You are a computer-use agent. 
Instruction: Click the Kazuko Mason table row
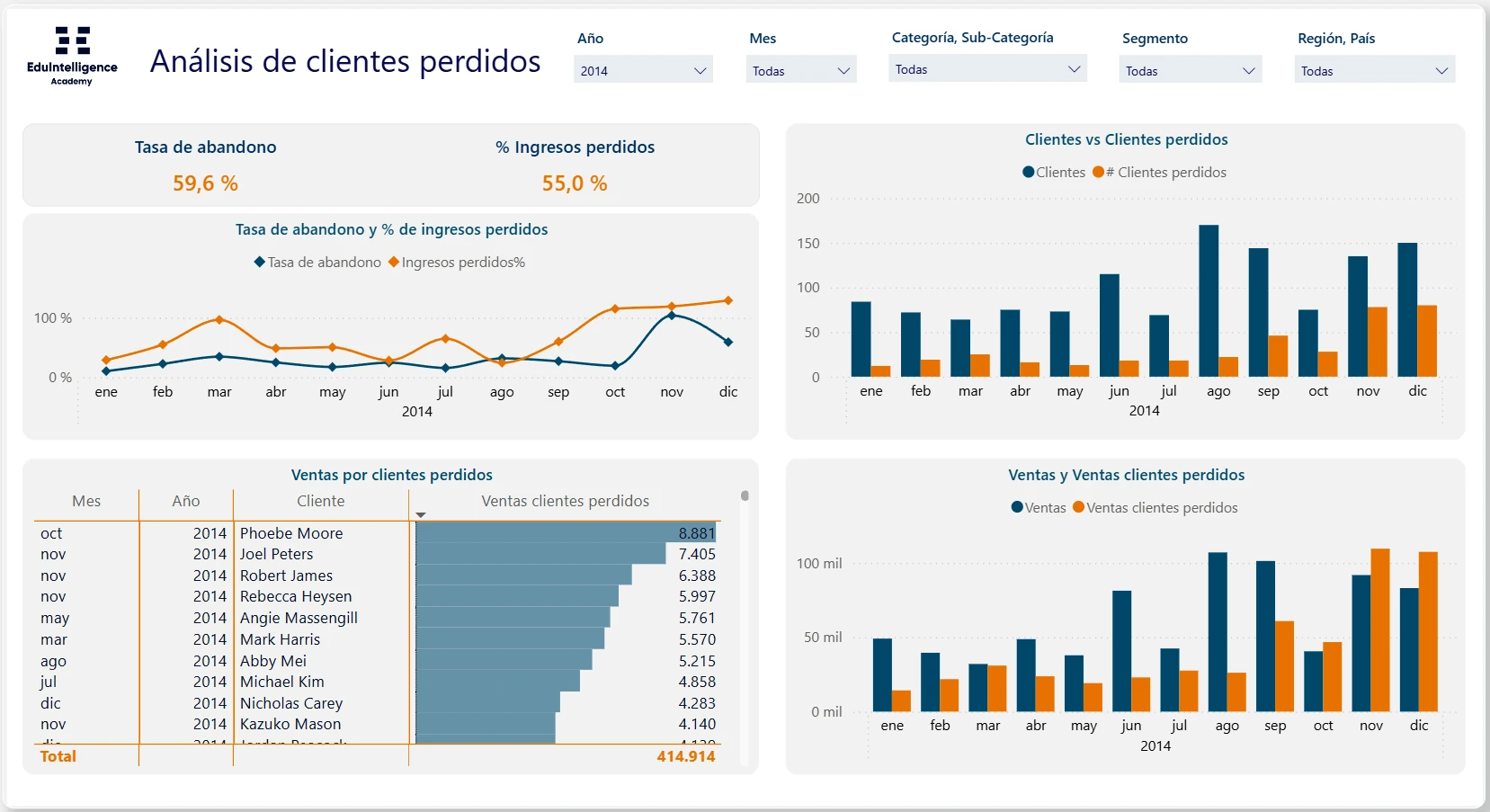(378, 724)
